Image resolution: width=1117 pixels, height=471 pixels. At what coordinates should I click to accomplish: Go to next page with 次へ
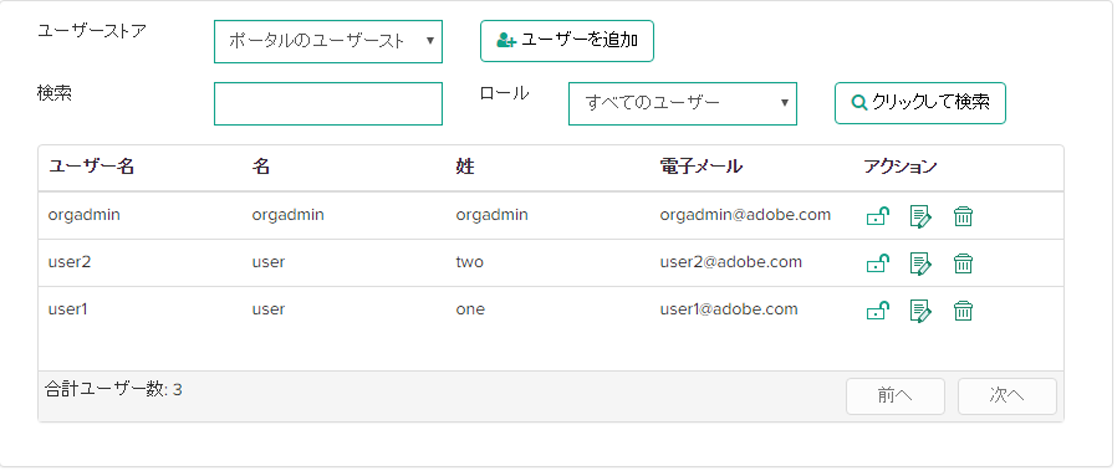[1007, 396]
